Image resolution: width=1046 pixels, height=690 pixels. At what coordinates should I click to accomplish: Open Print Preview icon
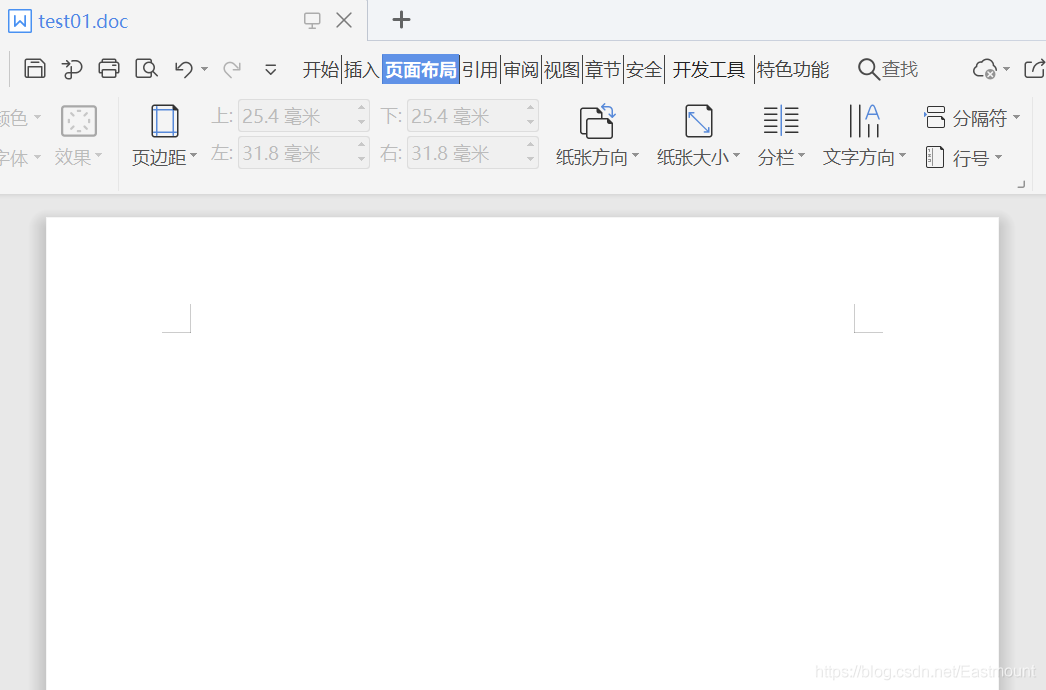146,69
